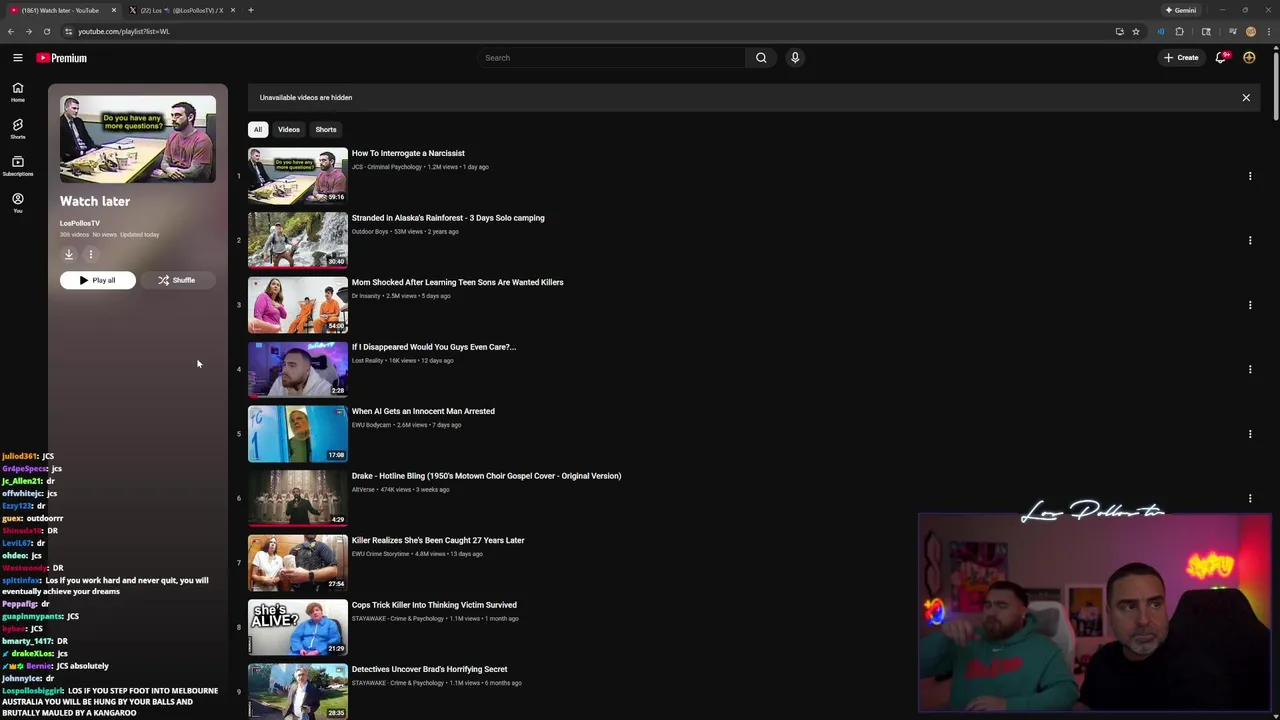1280x720 pixels.
Task: Open playlist more-options menu under Watch later
Action: 90,254
